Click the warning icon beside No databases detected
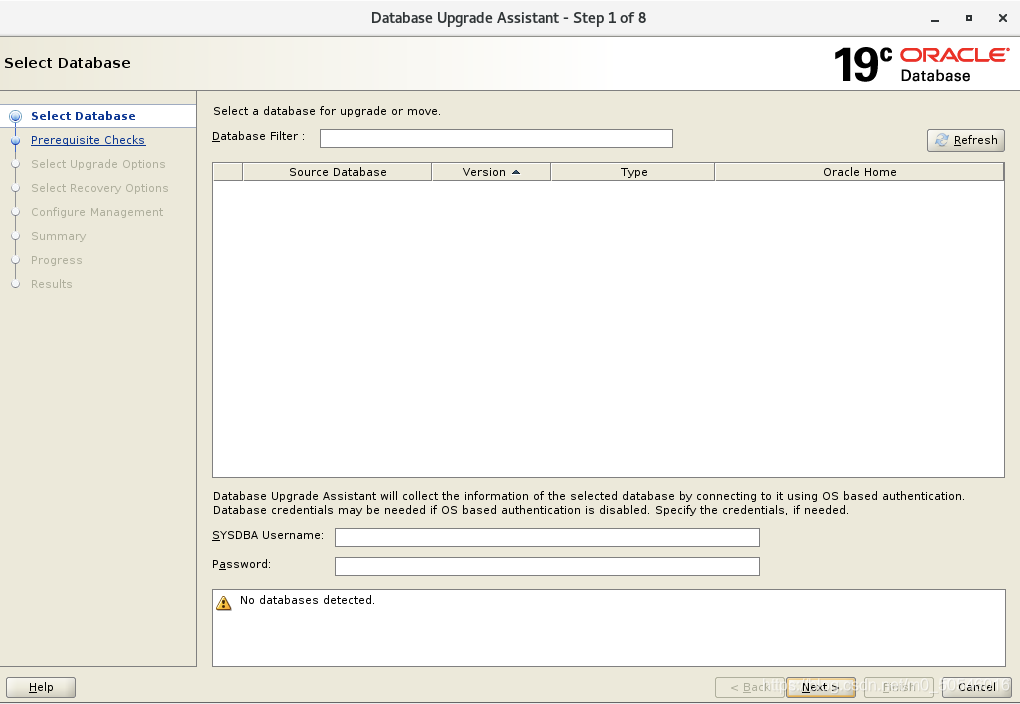This screenshot has height=704, width=1020. (223, 602)
